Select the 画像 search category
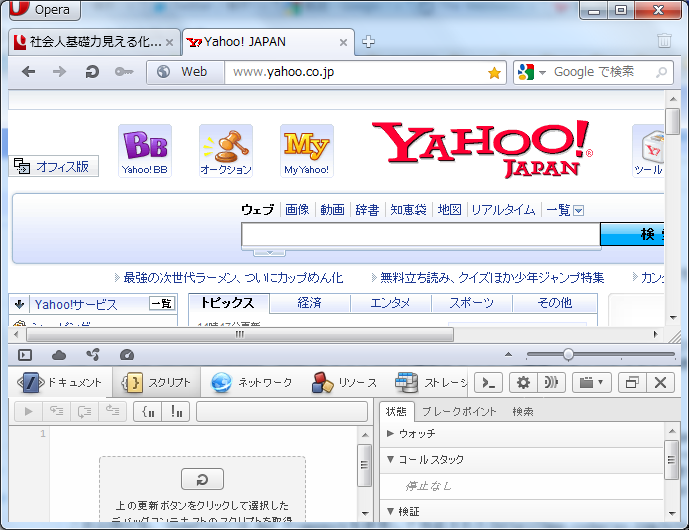689x530 pixels. [297, 210]
